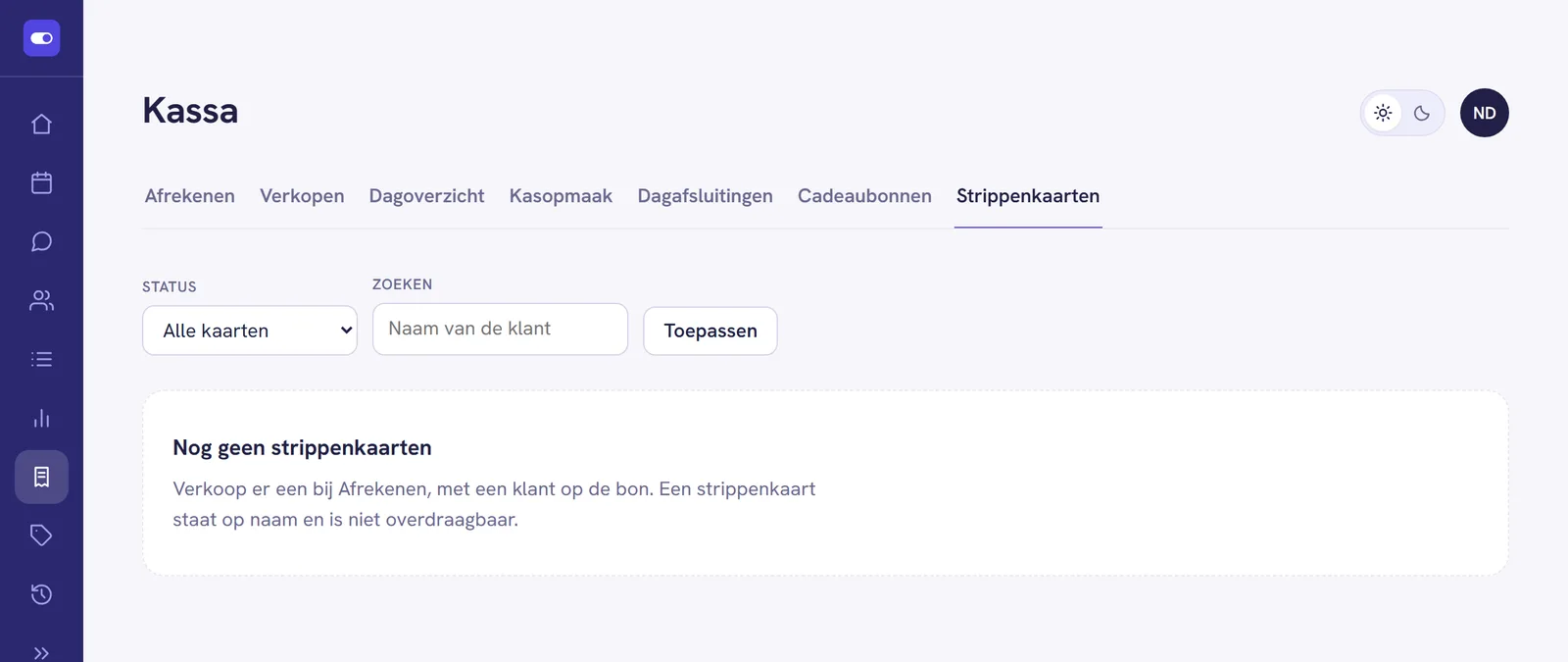Screen dimensions: 1568x662
Task: Click the Kassa page title
Action: coord(190,111)
